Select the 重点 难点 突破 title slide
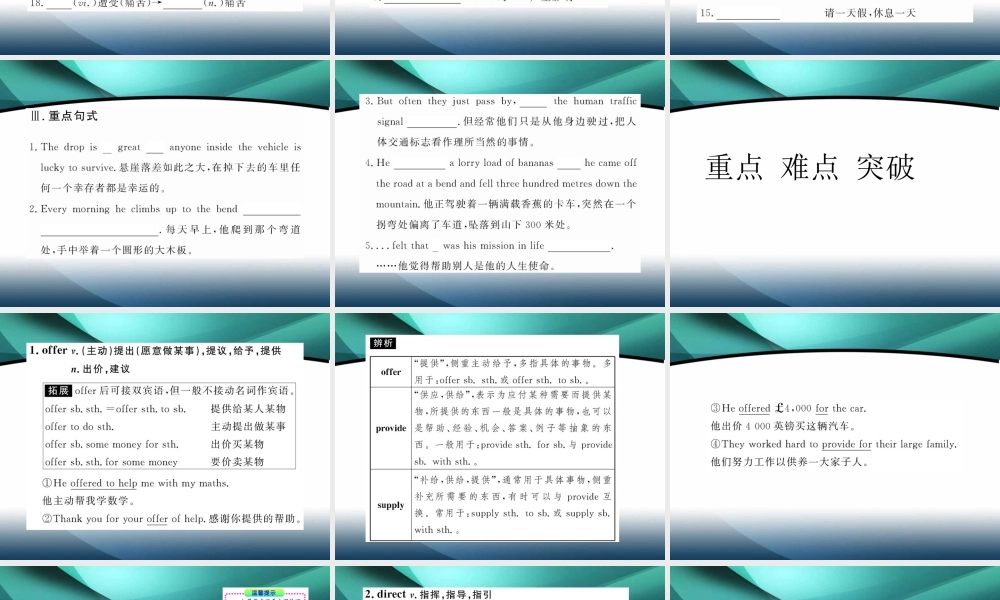The width and height of the screenshot is (1000, 600). [835, 183]
